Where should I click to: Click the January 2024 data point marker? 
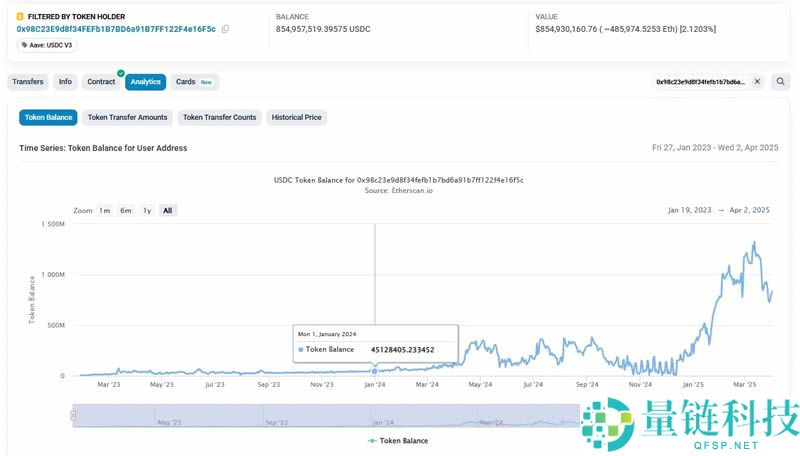[x=375, y=371]
